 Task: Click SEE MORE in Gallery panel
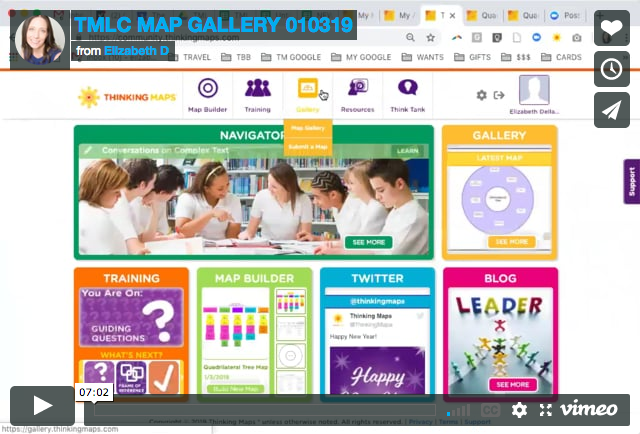point(511,242)
